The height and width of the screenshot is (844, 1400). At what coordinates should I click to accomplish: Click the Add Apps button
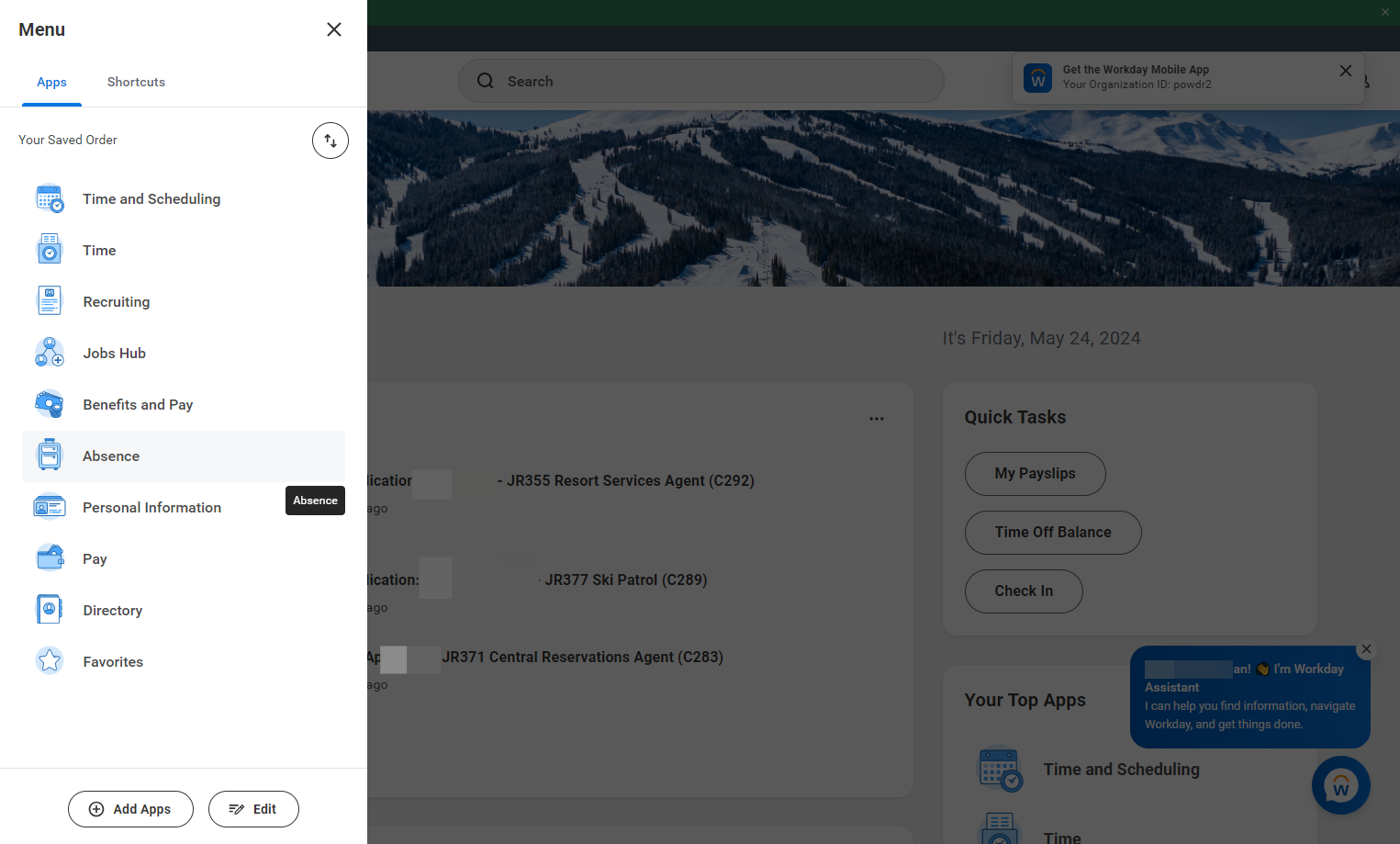coord(130,809)
